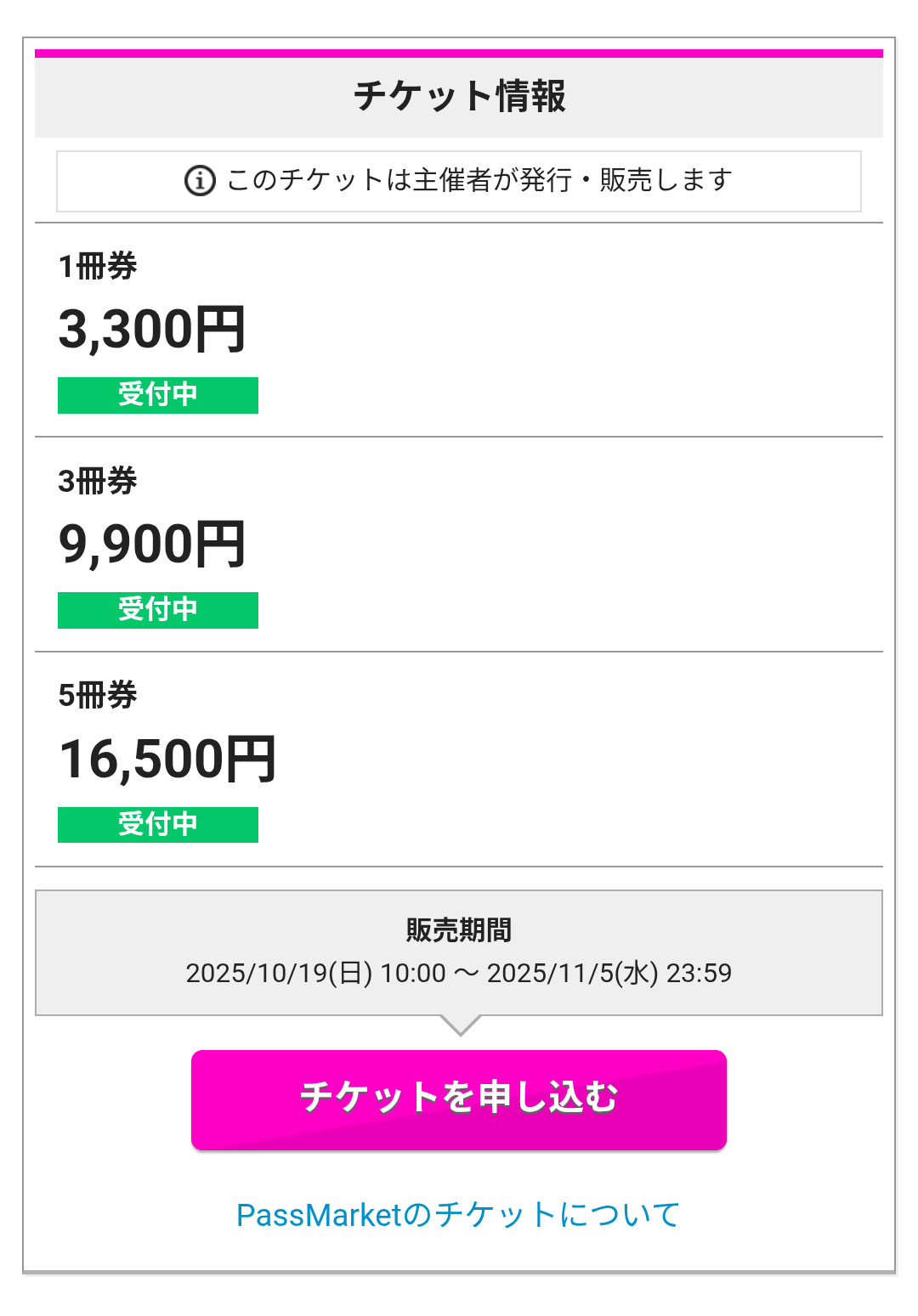
Task: Click the 3,300円 price
Action: pos(152,330)
